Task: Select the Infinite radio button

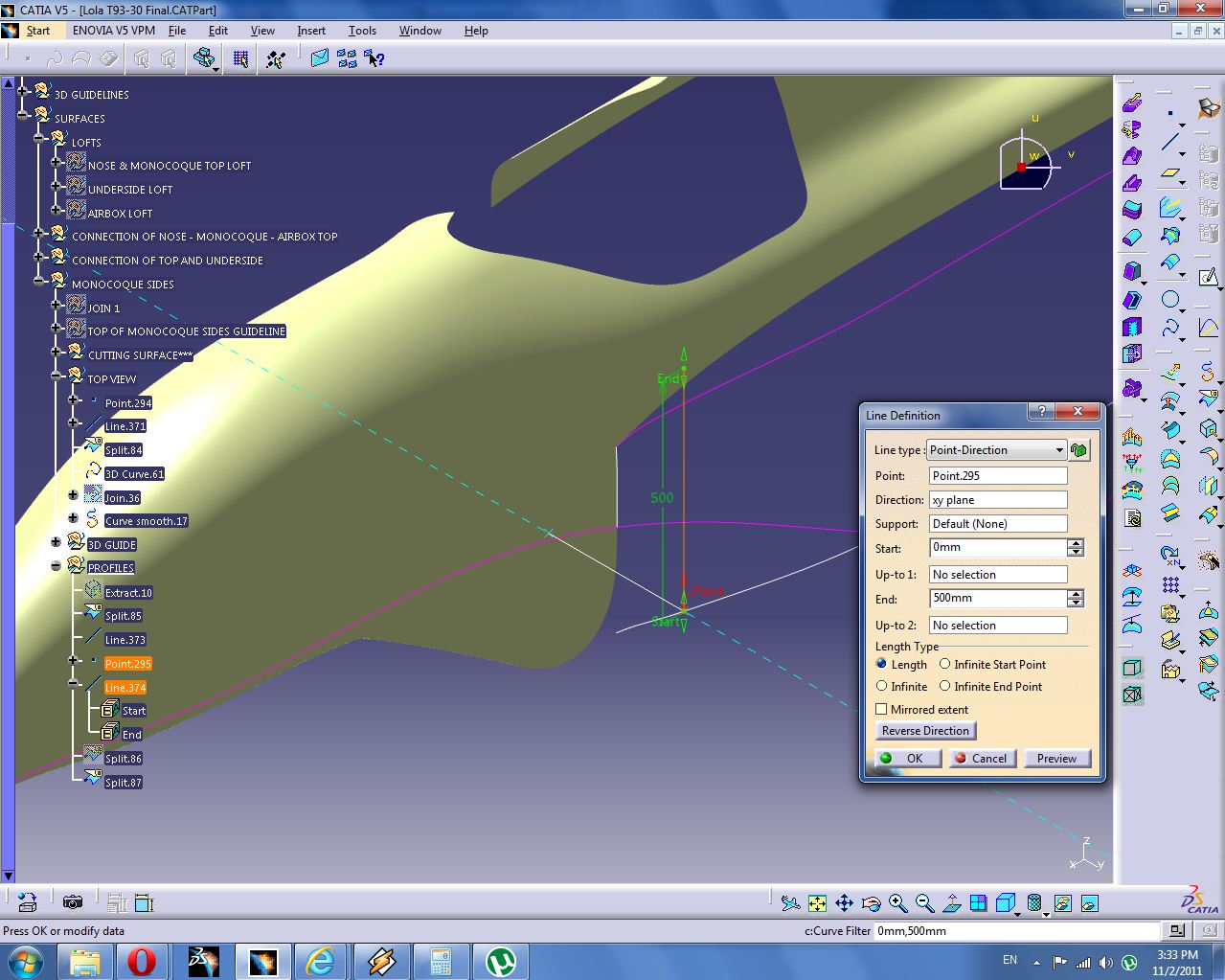Action: pos(882,686)
